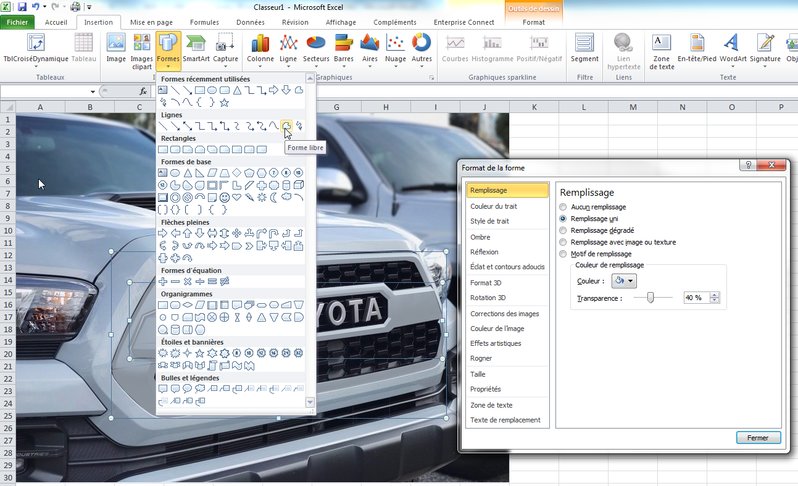798x486 pixels.
Task: Open Autres chart types
Action: (x=421, y=49)
